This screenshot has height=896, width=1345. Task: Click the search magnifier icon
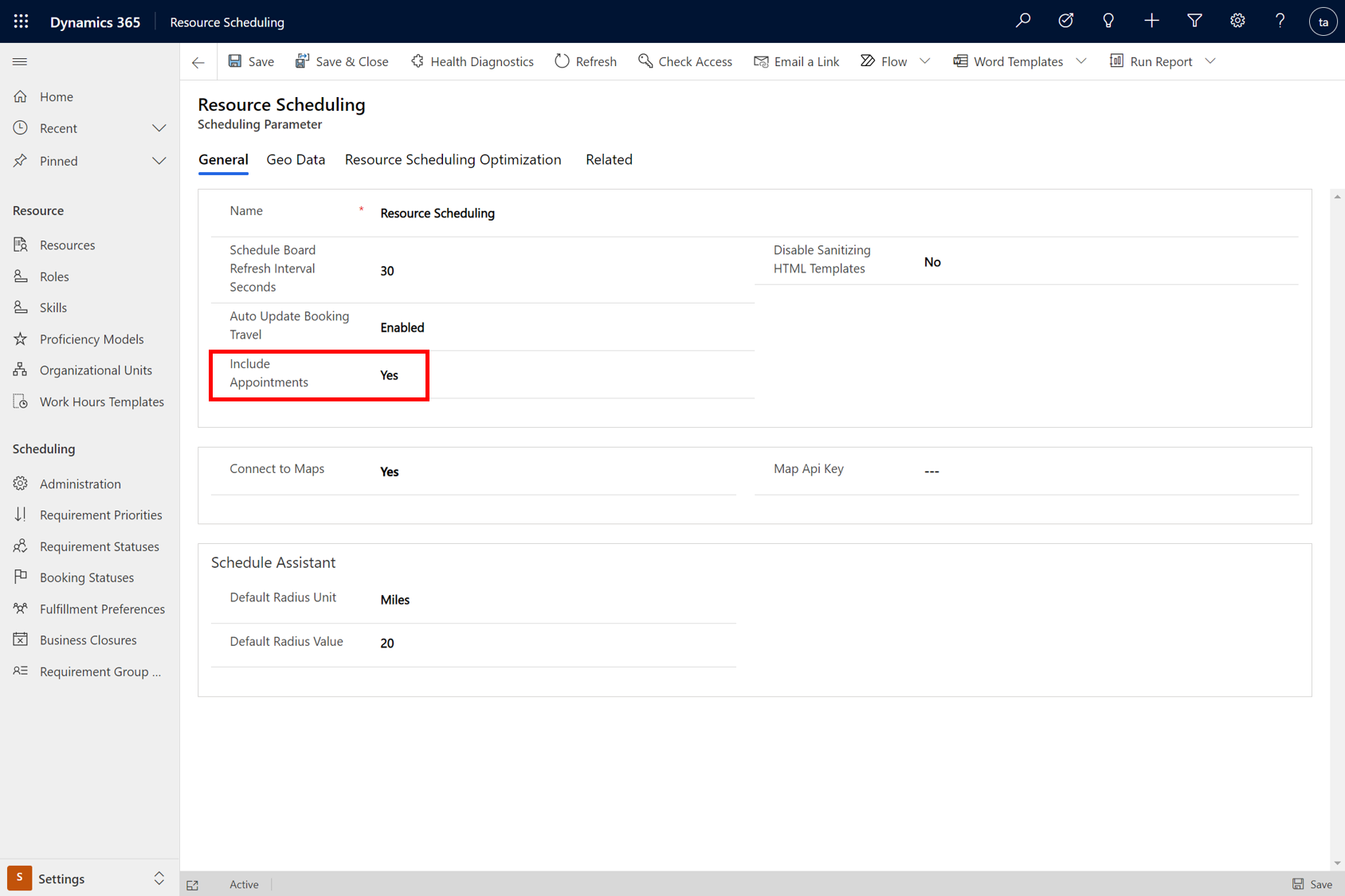click(1023, 22)
